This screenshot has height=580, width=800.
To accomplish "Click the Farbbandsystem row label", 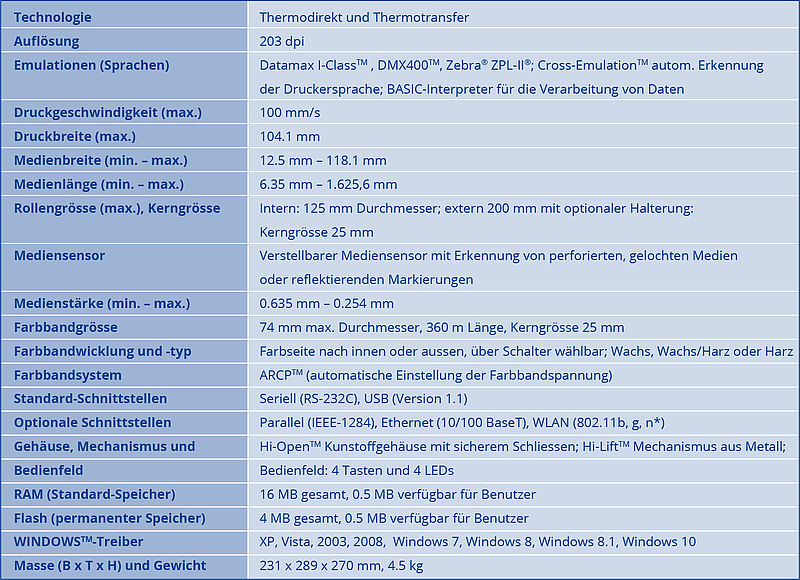I will (68, 375).
